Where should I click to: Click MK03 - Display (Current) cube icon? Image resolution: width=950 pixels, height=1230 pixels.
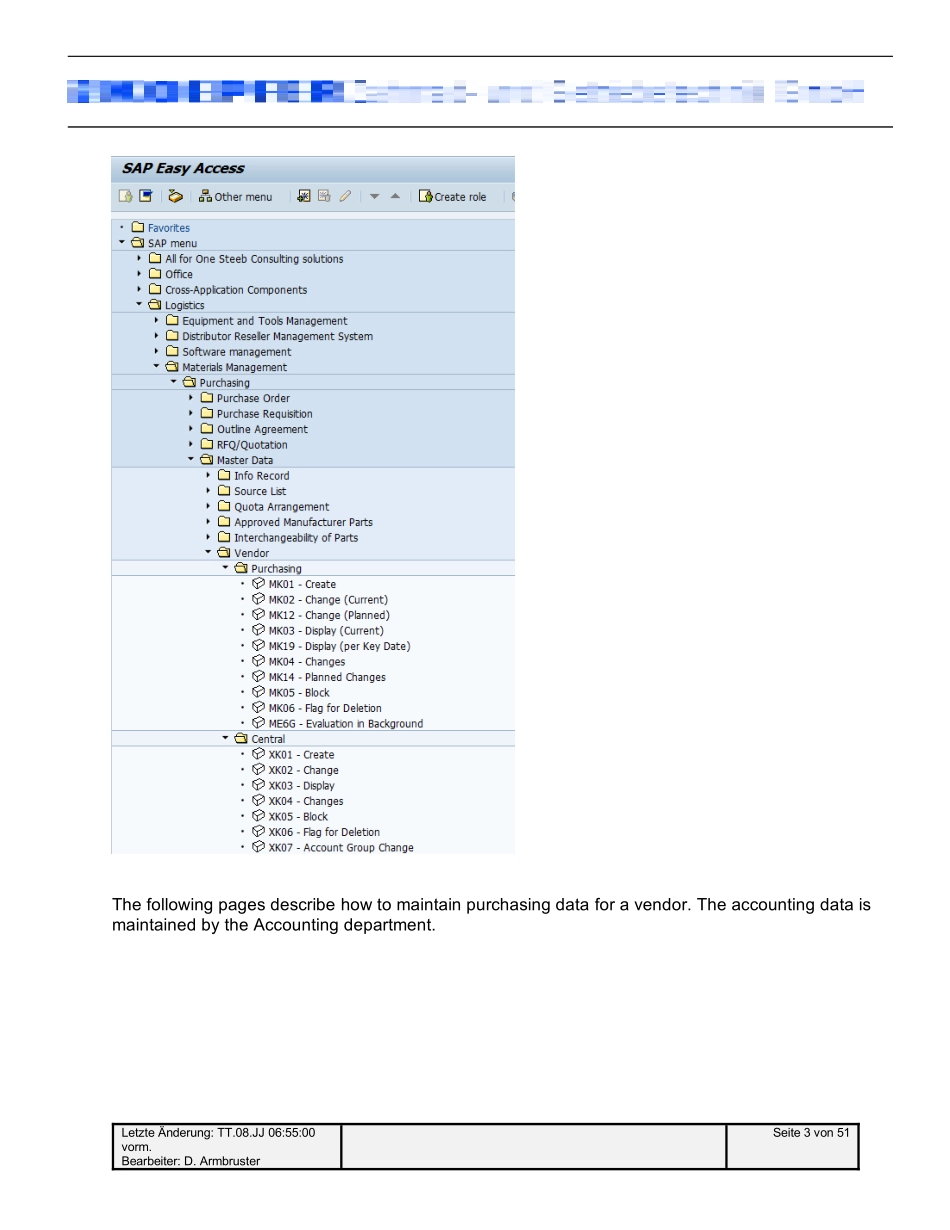[x=258, y=630]
